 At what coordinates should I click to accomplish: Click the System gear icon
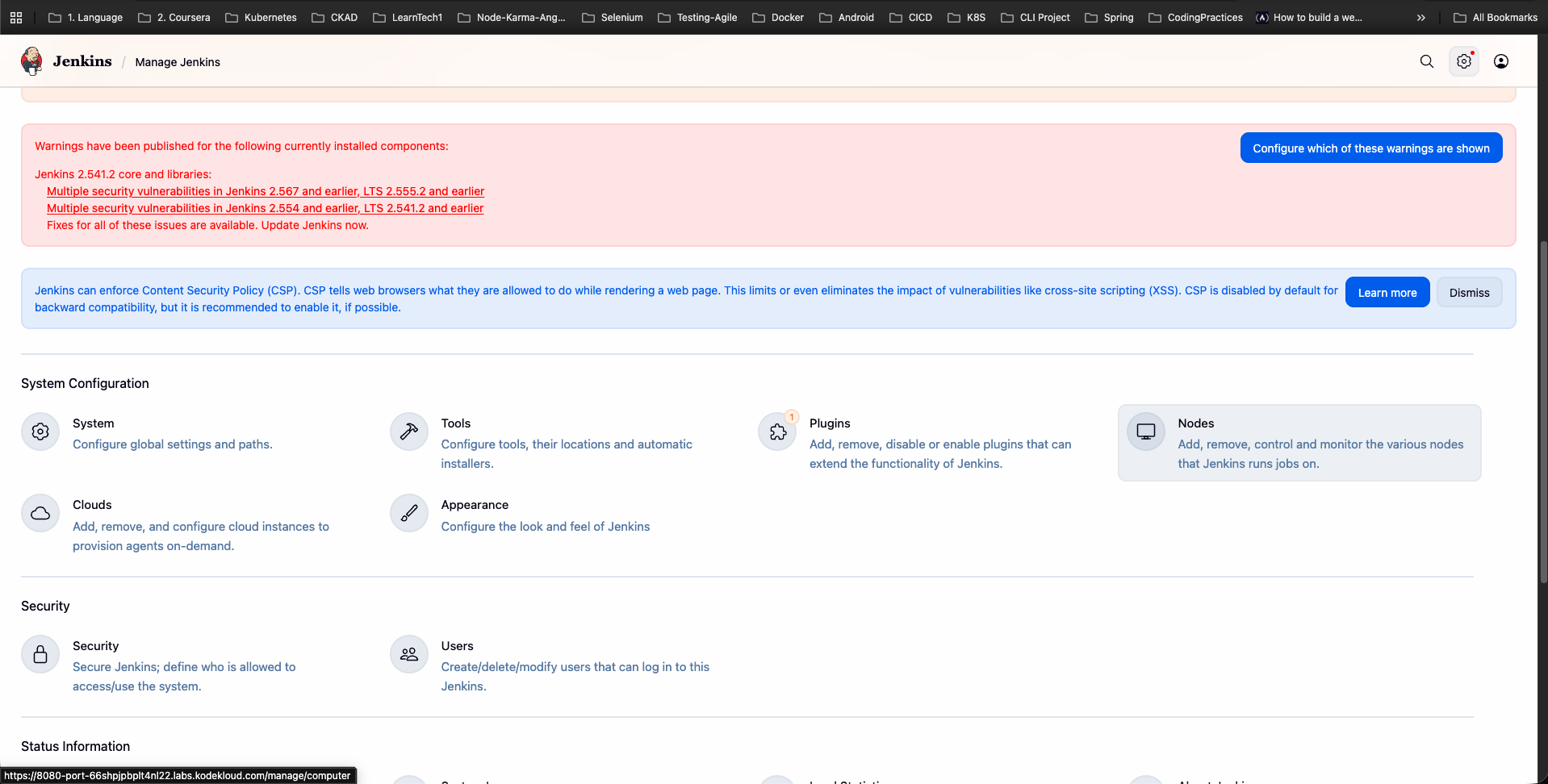[x=40, y=432]
